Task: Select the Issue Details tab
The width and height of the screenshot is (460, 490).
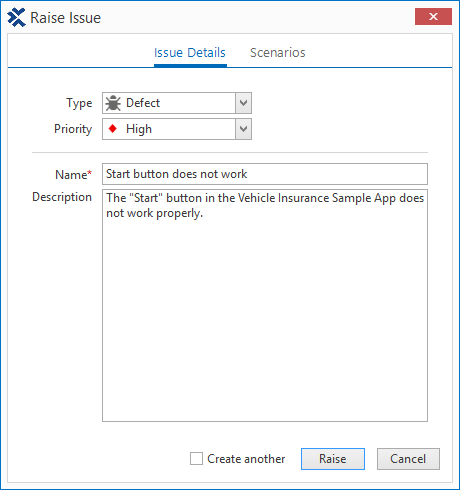Action: pyautogui.click(x=190, y=53)
